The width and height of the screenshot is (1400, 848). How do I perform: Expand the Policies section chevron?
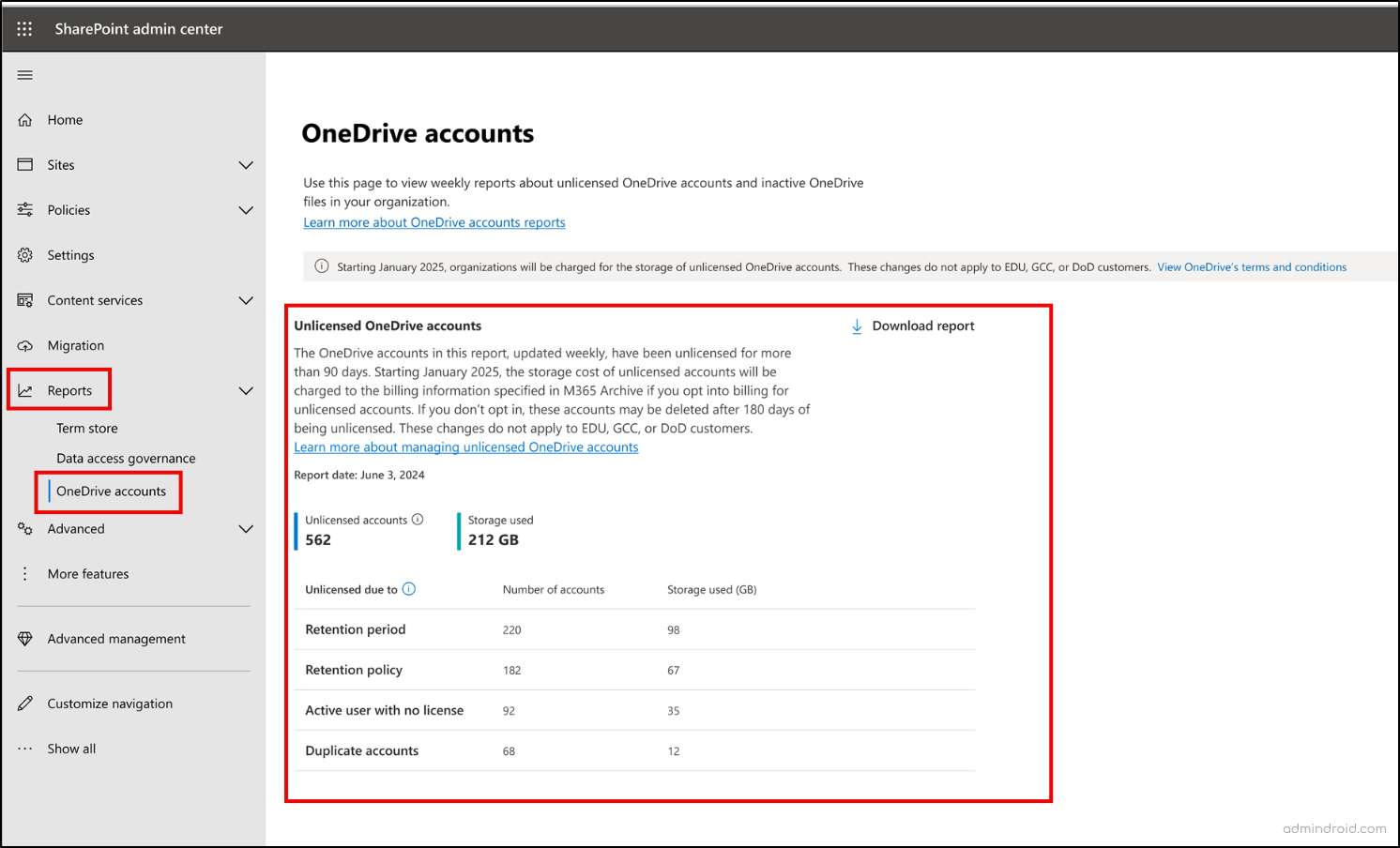tap(246, 209)
